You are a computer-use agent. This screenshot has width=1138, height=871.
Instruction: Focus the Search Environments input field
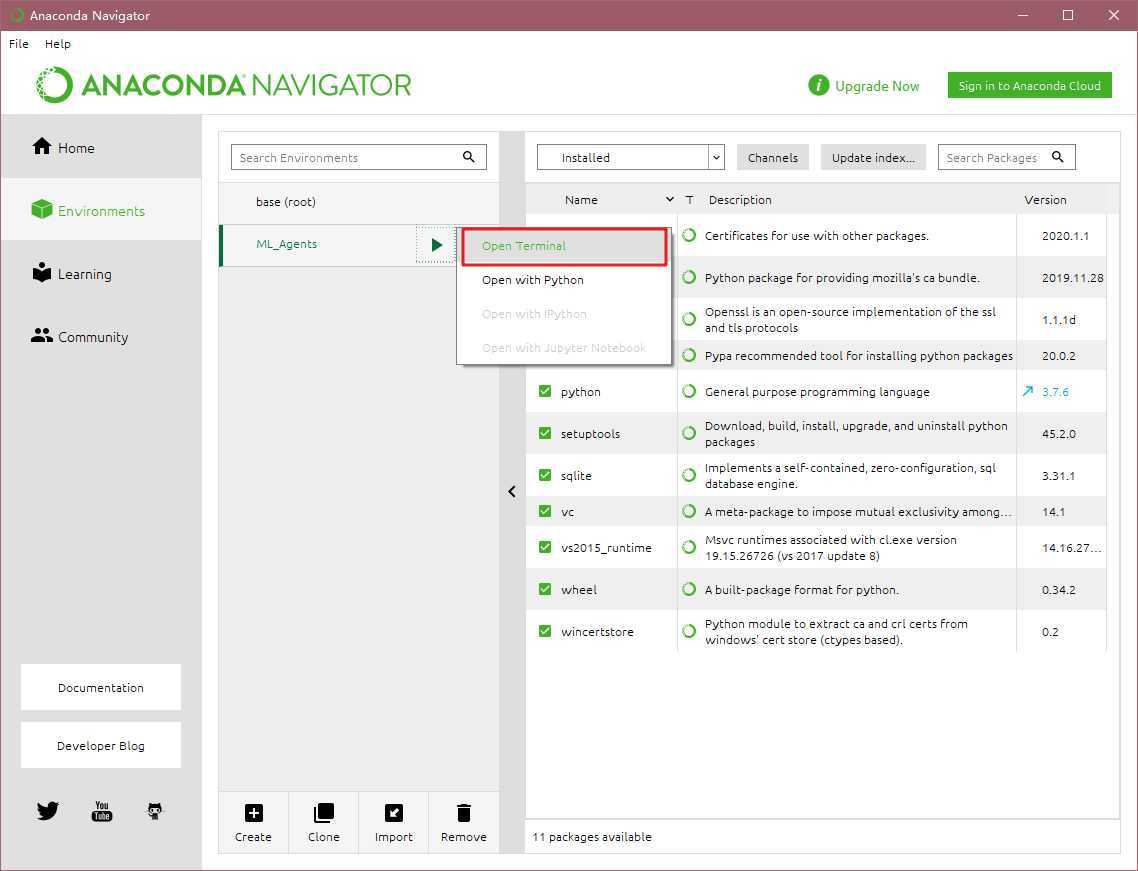pyautogui.click(x=359, y=158)
